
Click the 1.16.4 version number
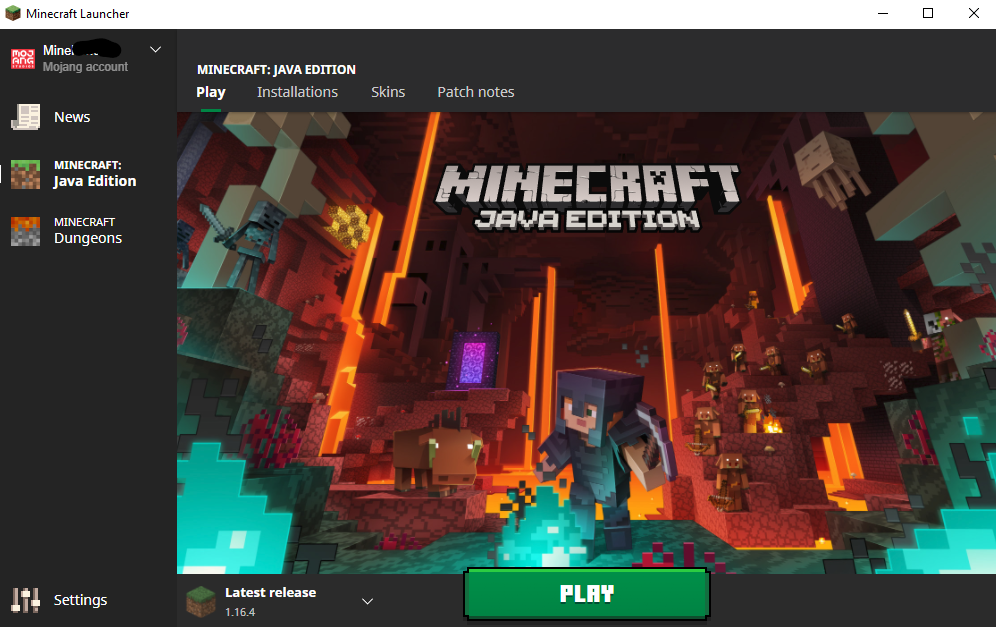pyautogui.click(x=240, y=612)
